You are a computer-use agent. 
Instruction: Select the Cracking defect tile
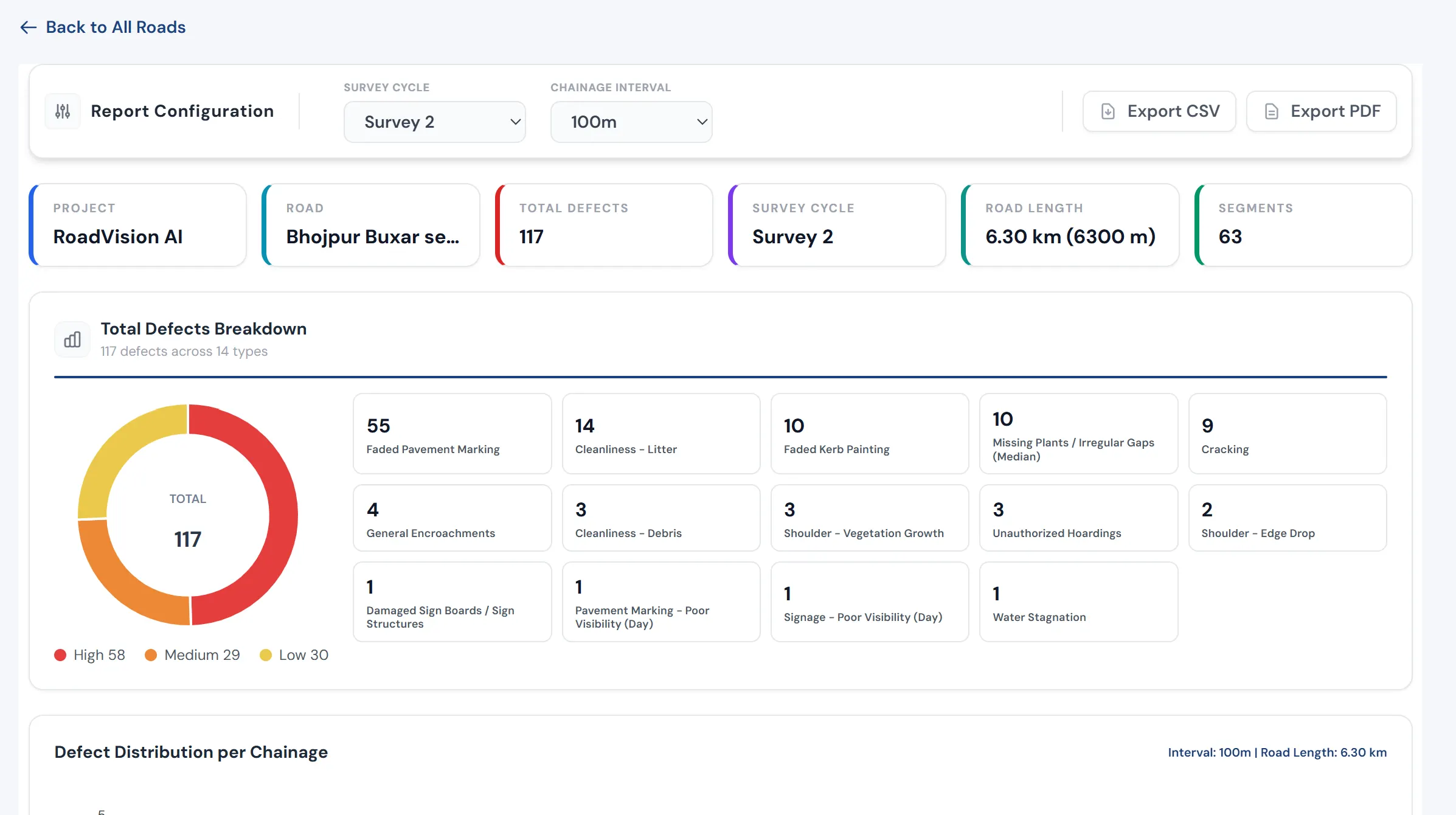[1288, 434]
